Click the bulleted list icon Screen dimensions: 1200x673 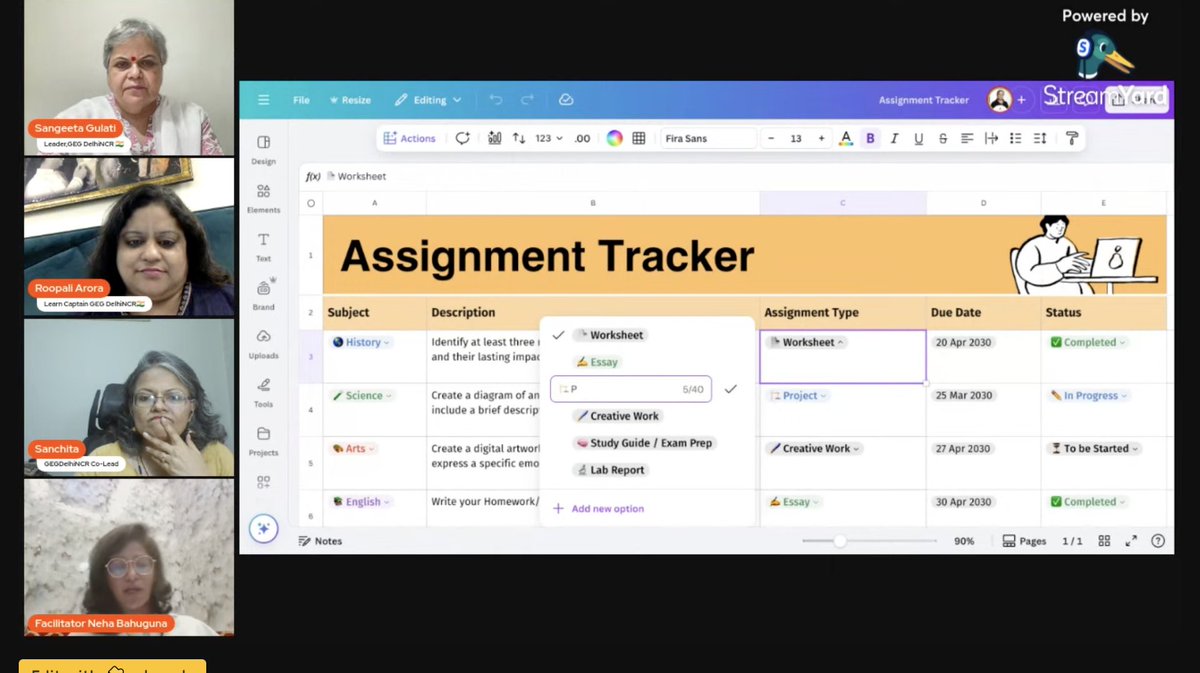tap(1015, 138)
